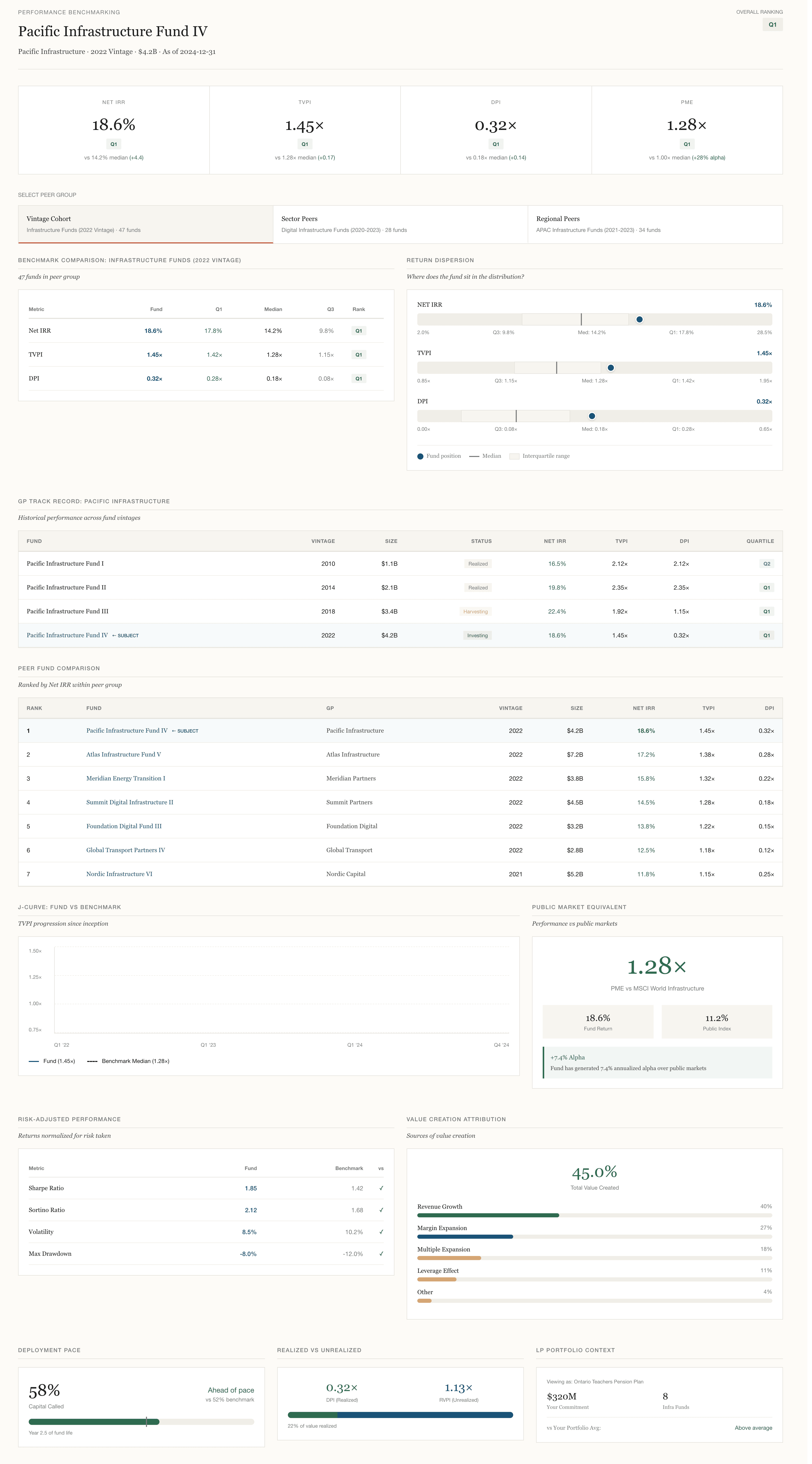Click the Max Drawdown checkmark icon
812x1464 pixels.
pos(381,1253)
